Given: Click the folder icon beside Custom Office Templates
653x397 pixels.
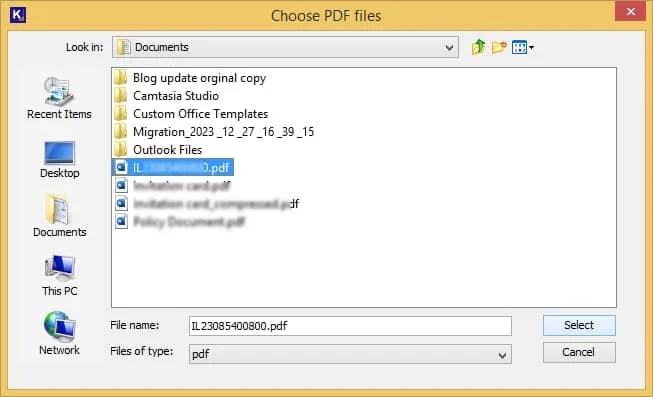Looking at the screenshot, I should click(x=121, y=114).
